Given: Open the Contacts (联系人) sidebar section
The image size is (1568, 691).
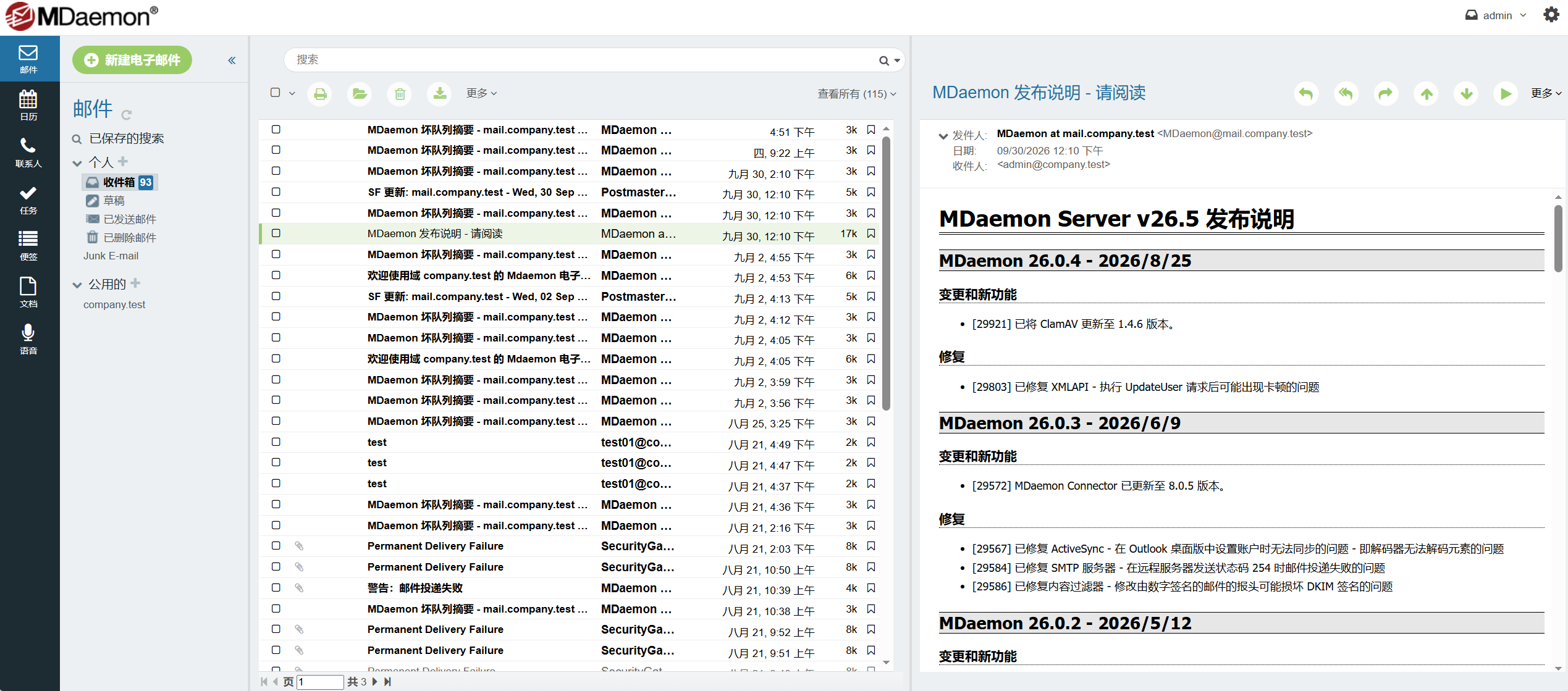Looking at the screenshot, I should (x=29, y=152).
